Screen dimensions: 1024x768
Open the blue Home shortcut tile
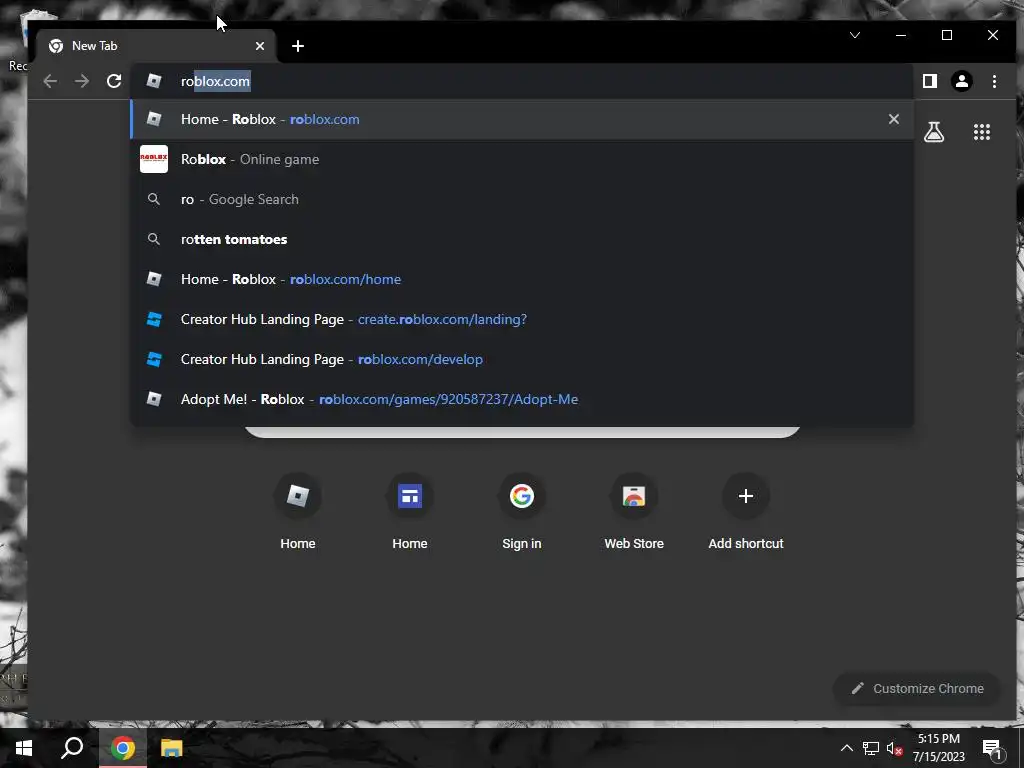(x=409, y=513)
